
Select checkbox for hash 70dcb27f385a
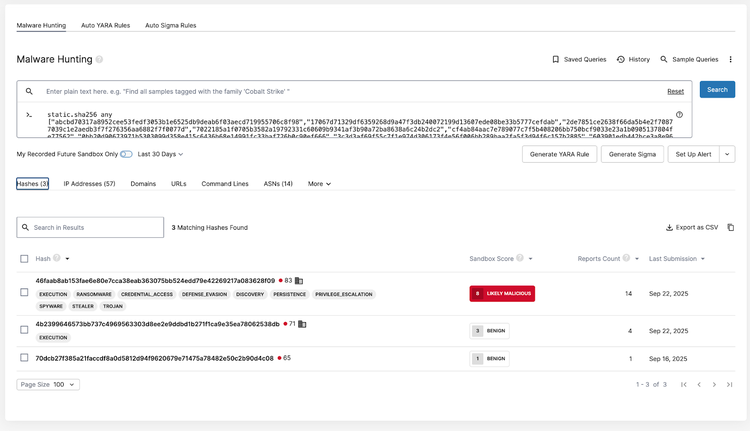tap(25, 358)
